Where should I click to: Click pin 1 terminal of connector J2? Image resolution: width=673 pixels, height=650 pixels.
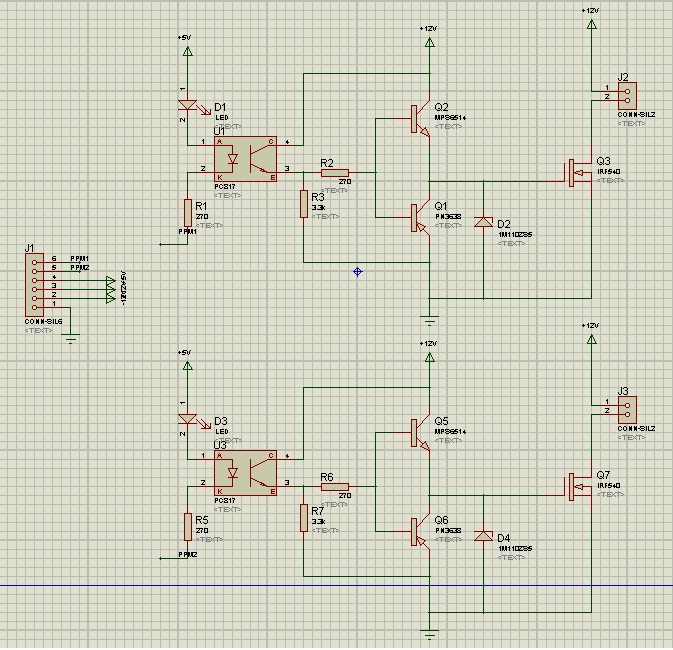(628, 91)
